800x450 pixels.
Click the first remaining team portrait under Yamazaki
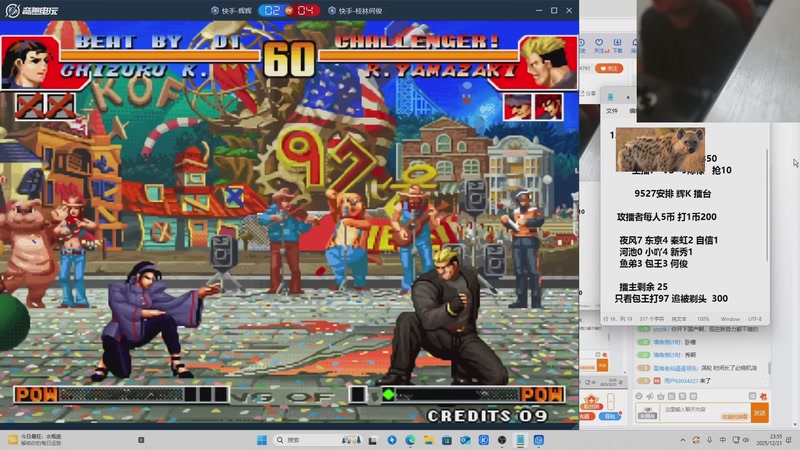[x=517, y=107]
